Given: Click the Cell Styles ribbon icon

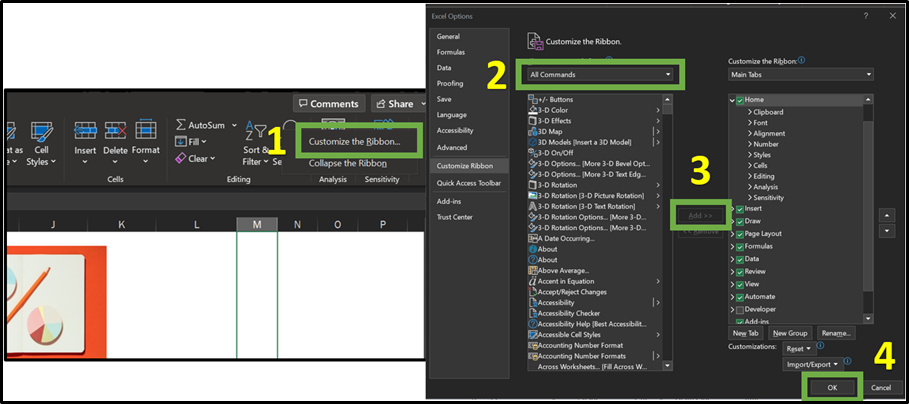Looking at the screenshot, I should 42,131.
